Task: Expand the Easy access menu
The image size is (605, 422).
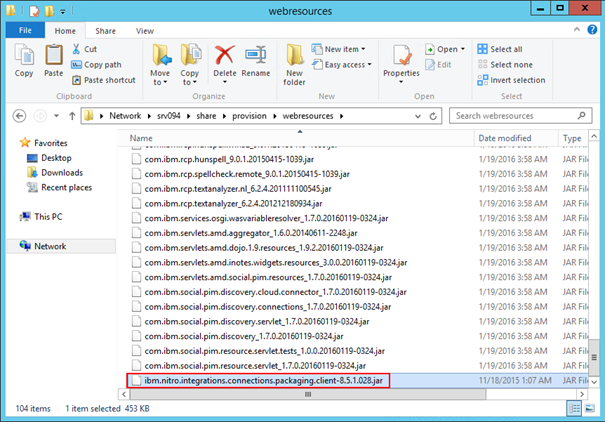Action: click(x=345, y=65)
